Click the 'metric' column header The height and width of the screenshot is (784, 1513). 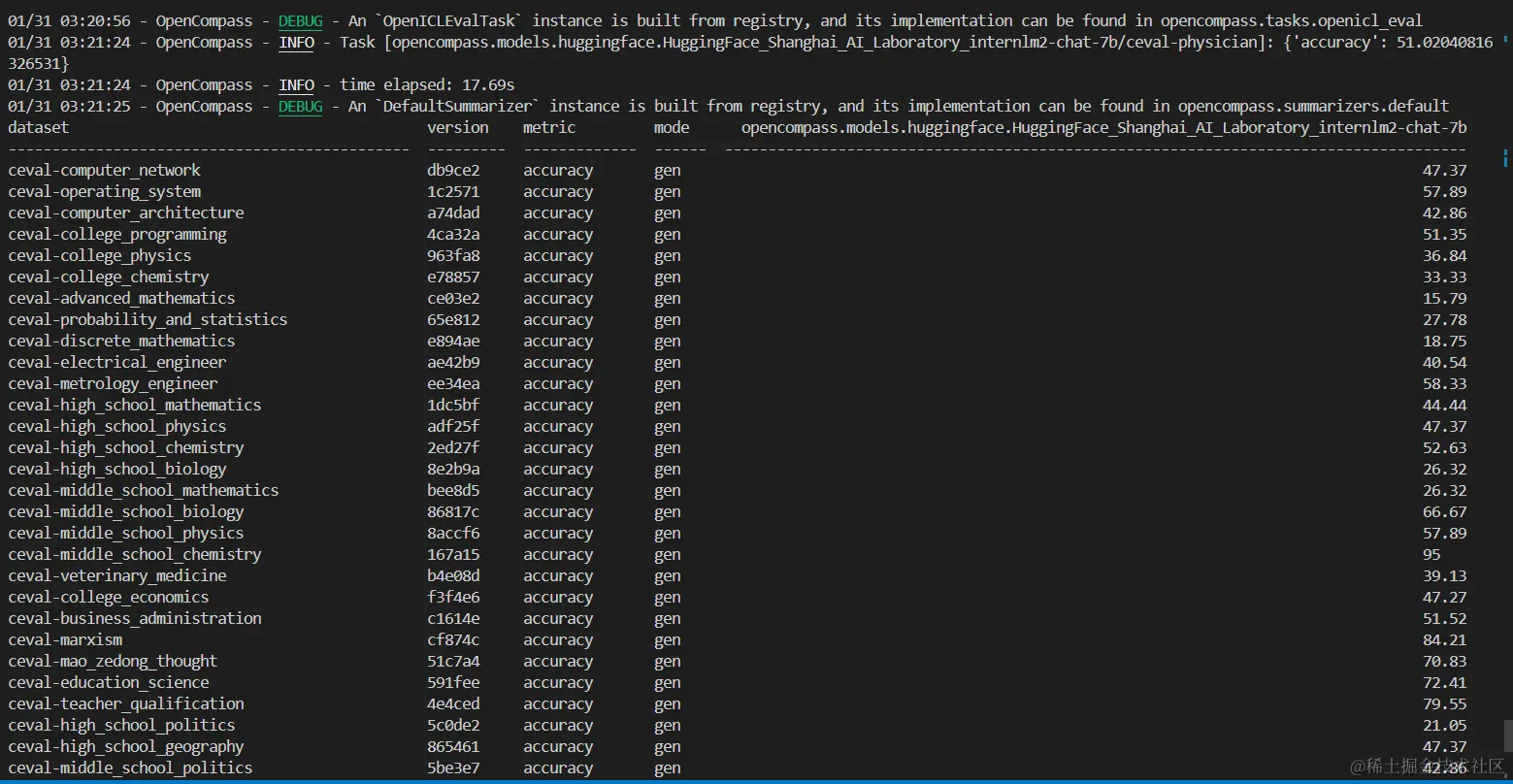[x=549, y=127]
